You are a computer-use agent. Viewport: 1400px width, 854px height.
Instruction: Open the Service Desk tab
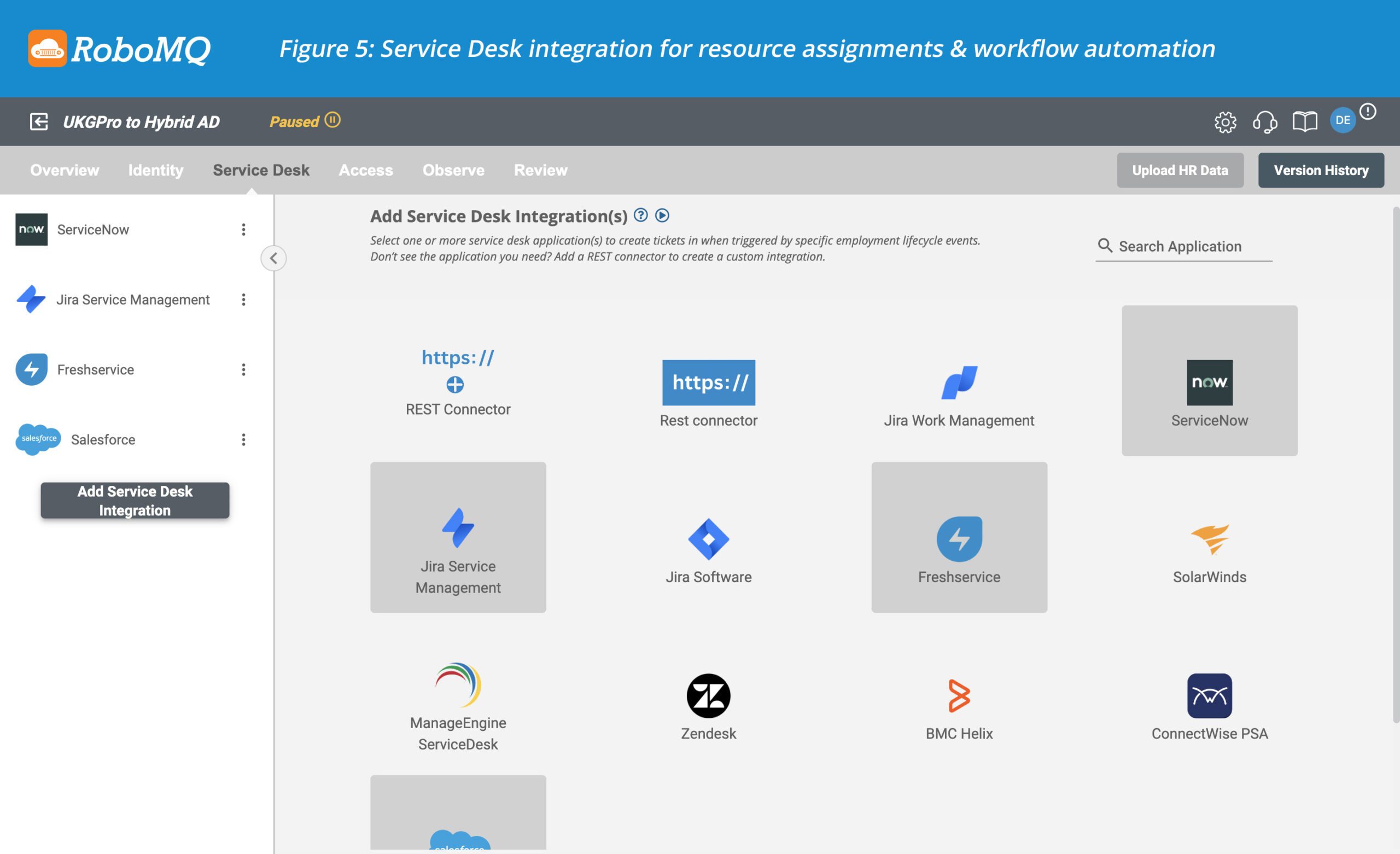[x=261, y=170]
